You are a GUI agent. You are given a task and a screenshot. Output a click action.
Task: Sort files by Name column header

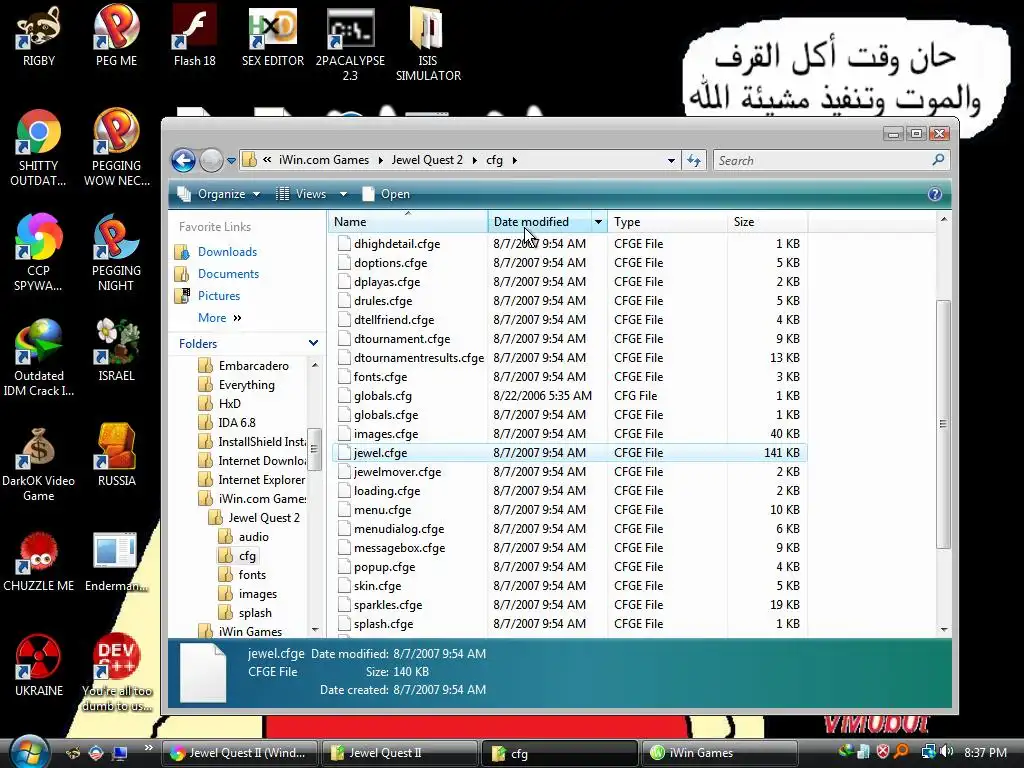tap(408, 222)
